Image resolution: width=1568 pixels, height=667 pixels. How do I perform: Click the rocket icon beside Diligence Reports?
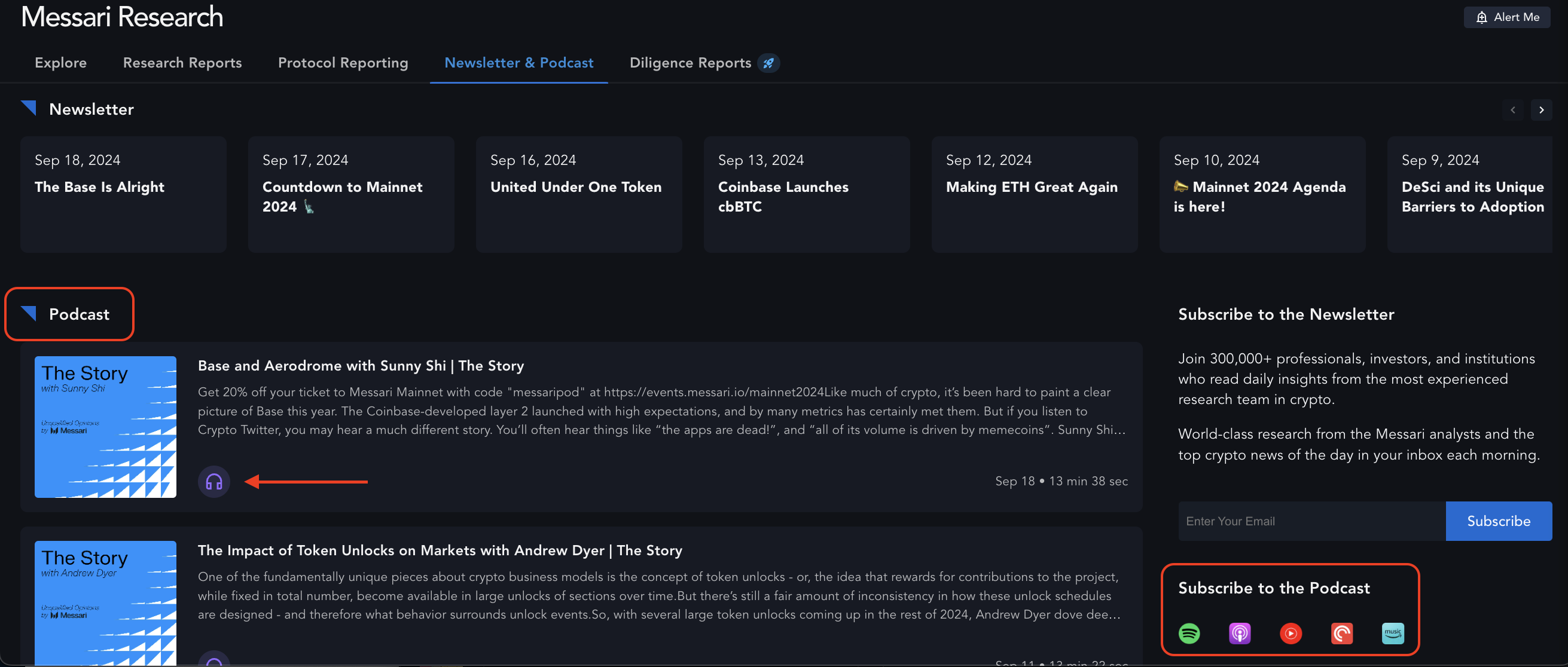[768, 63]
